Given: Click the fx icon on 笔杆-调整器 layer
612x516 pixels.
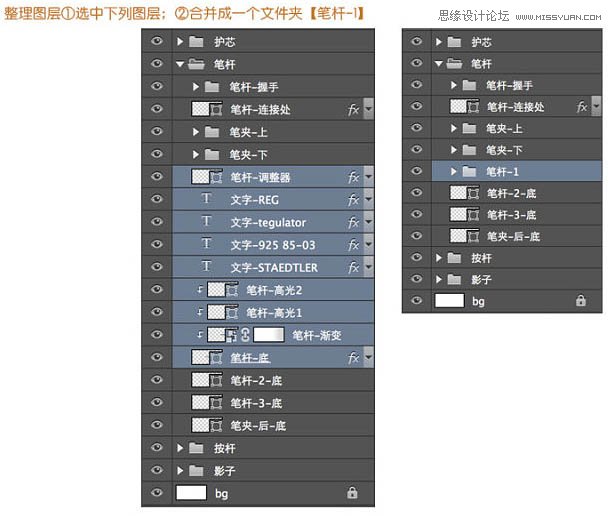Looking at the screenshot, I should [353, 178].
